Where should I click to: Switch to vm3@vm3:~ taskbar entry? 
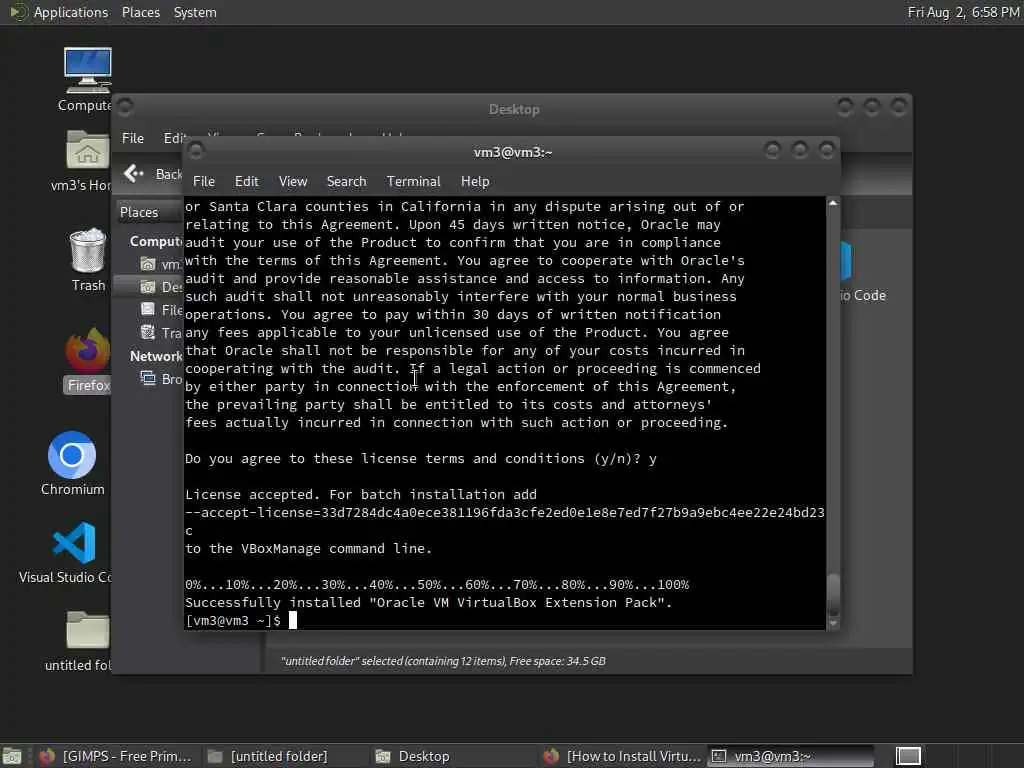point(790,756)
